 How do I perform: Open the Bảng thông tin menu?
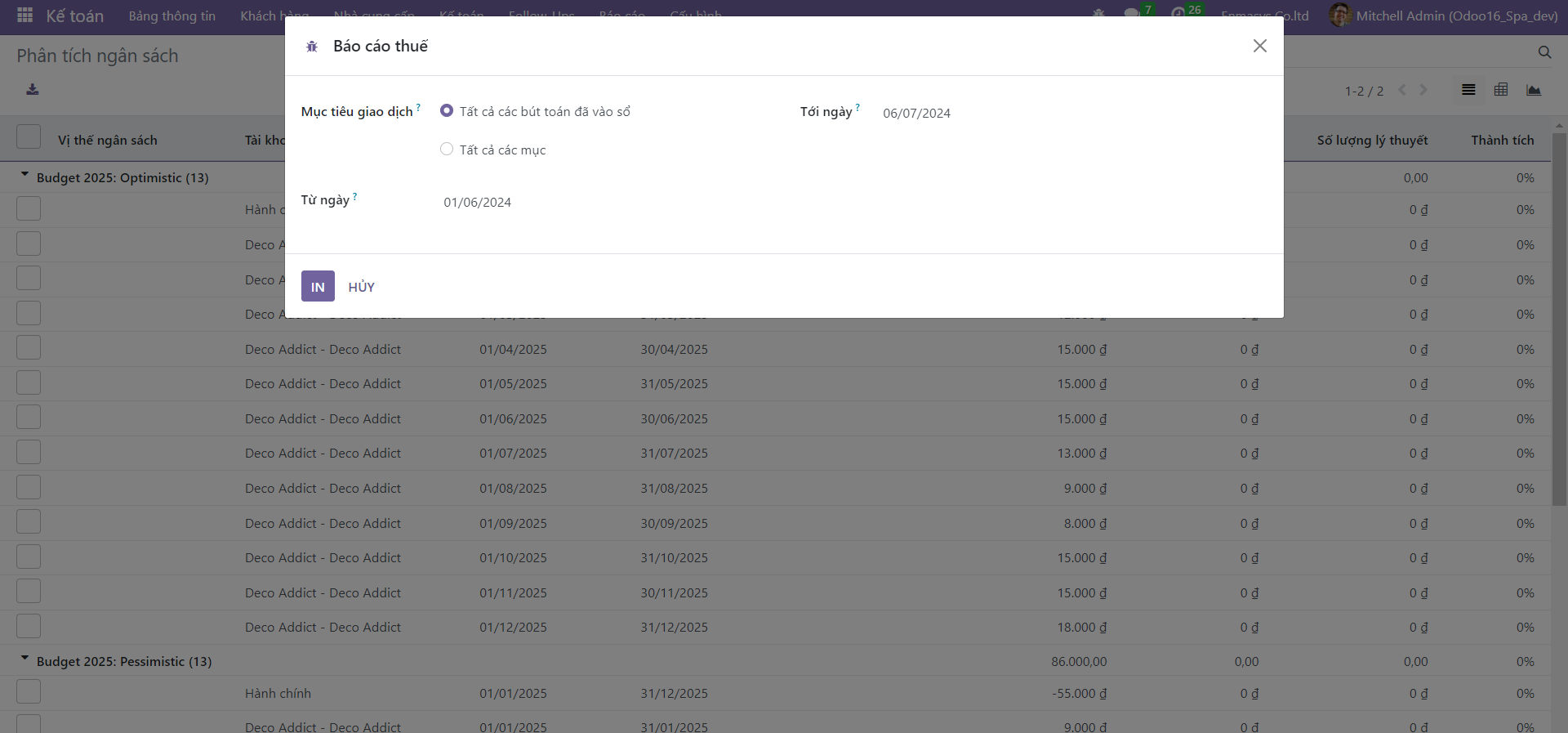click(172, 16)
